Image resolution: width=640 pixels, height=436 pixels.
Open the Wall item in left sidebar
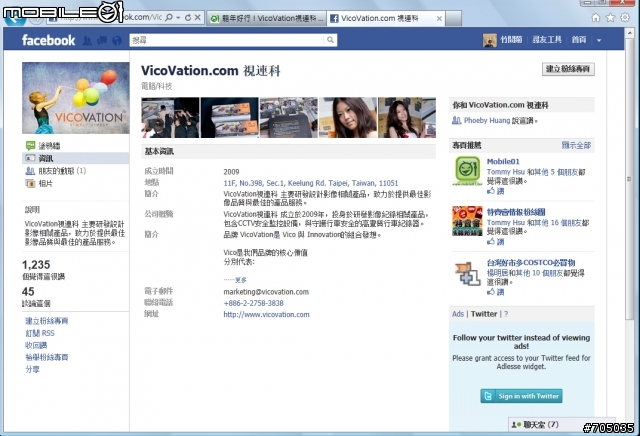(x=49, y=146)
